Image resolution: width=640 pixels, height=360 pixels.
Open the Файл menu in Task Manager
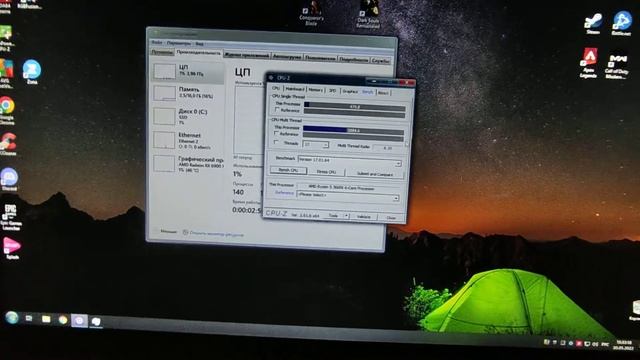tap(157, 42)
